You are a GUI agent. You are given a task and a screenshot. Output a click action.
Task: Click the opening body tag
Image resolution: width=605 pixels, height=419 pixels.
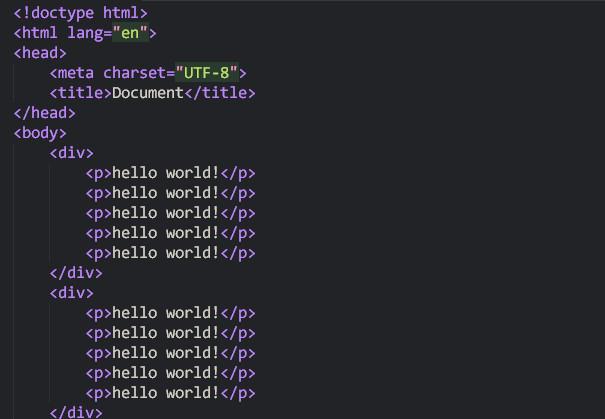tap(40, 133)
